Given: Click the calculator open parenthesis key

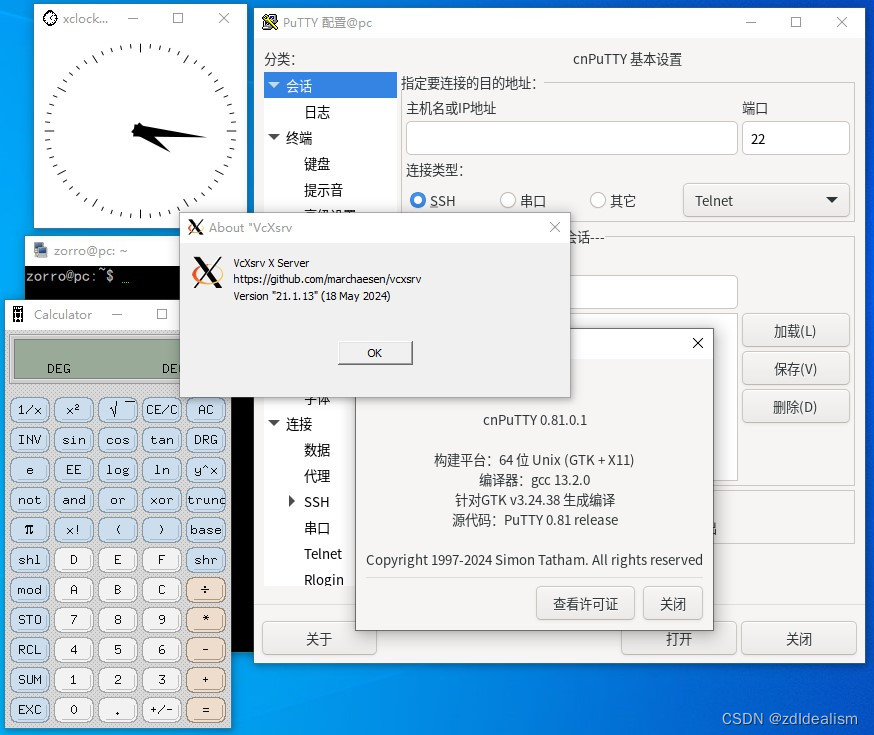Looking at the screenshot, I should pyautogui.click(x=118, y=530).
